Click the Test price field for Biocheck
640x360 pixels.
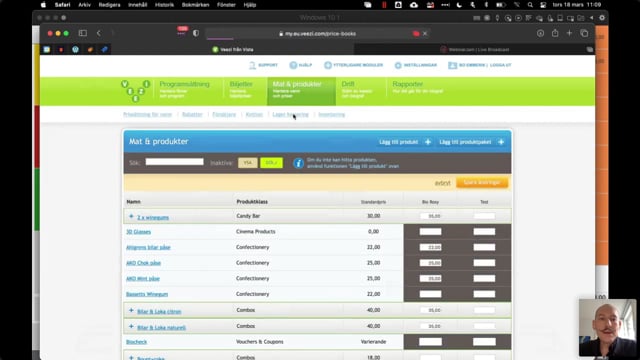click(484, 342)
